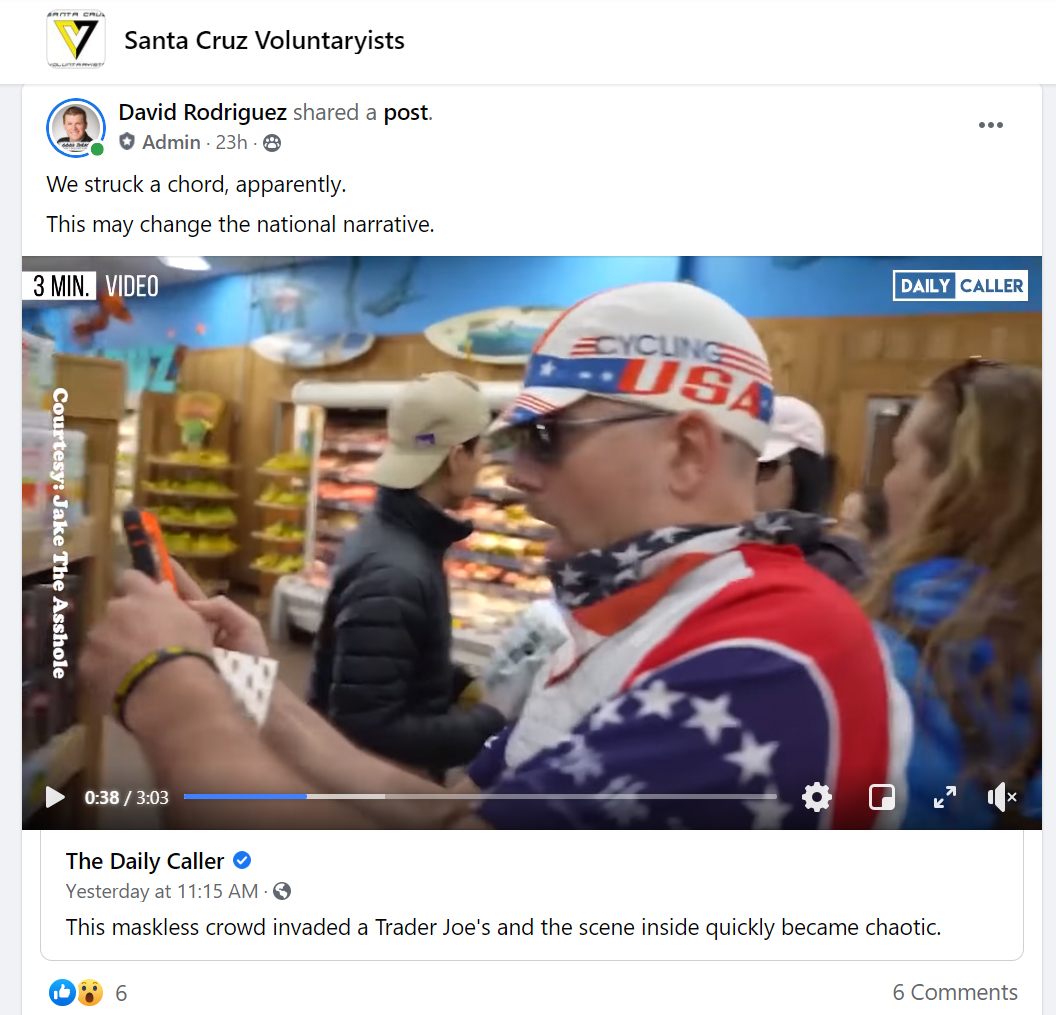Click The Daily Caller verified badge

(242, 860)
